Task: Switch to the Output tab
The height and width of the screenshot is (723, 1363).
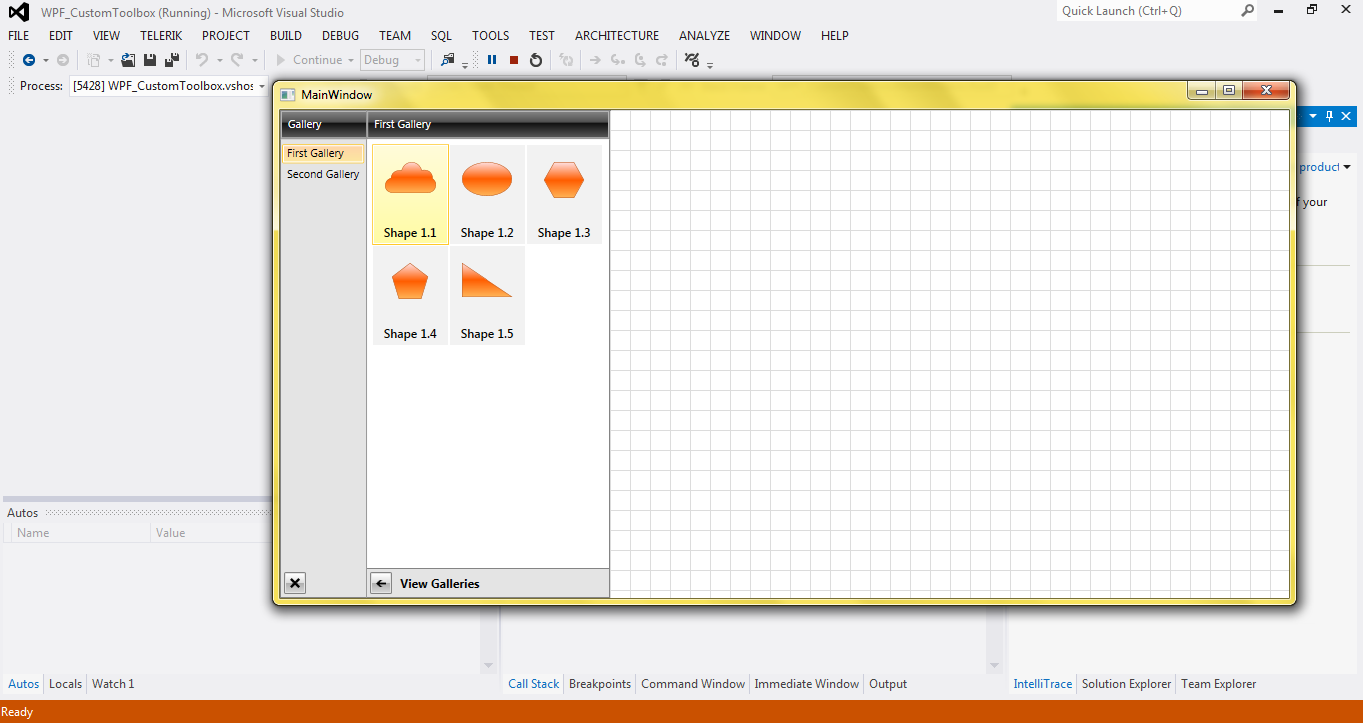Action: pos(888,684)
